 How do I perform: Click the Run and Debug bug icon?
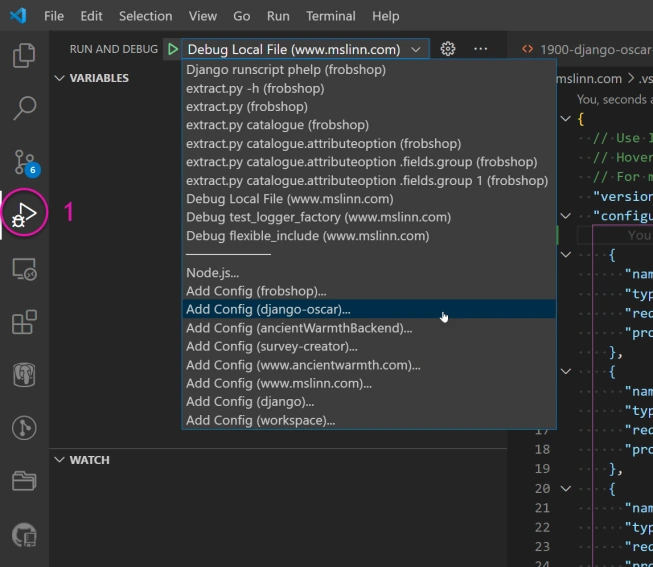(x=24, y=214)
